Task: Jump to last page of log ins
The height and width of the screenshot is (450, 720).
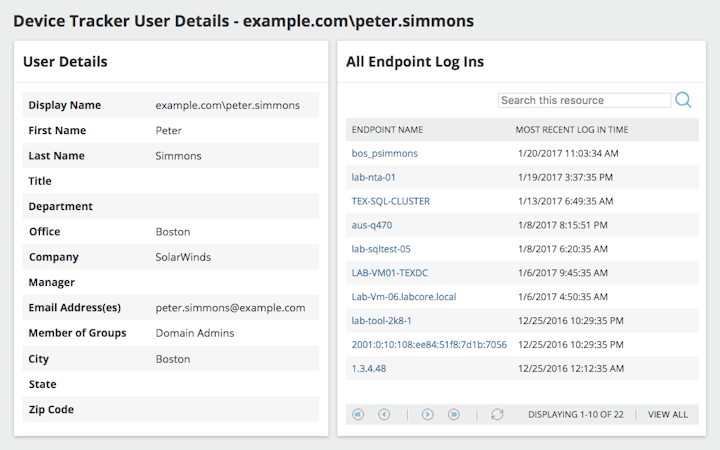Action: point(453,414)
